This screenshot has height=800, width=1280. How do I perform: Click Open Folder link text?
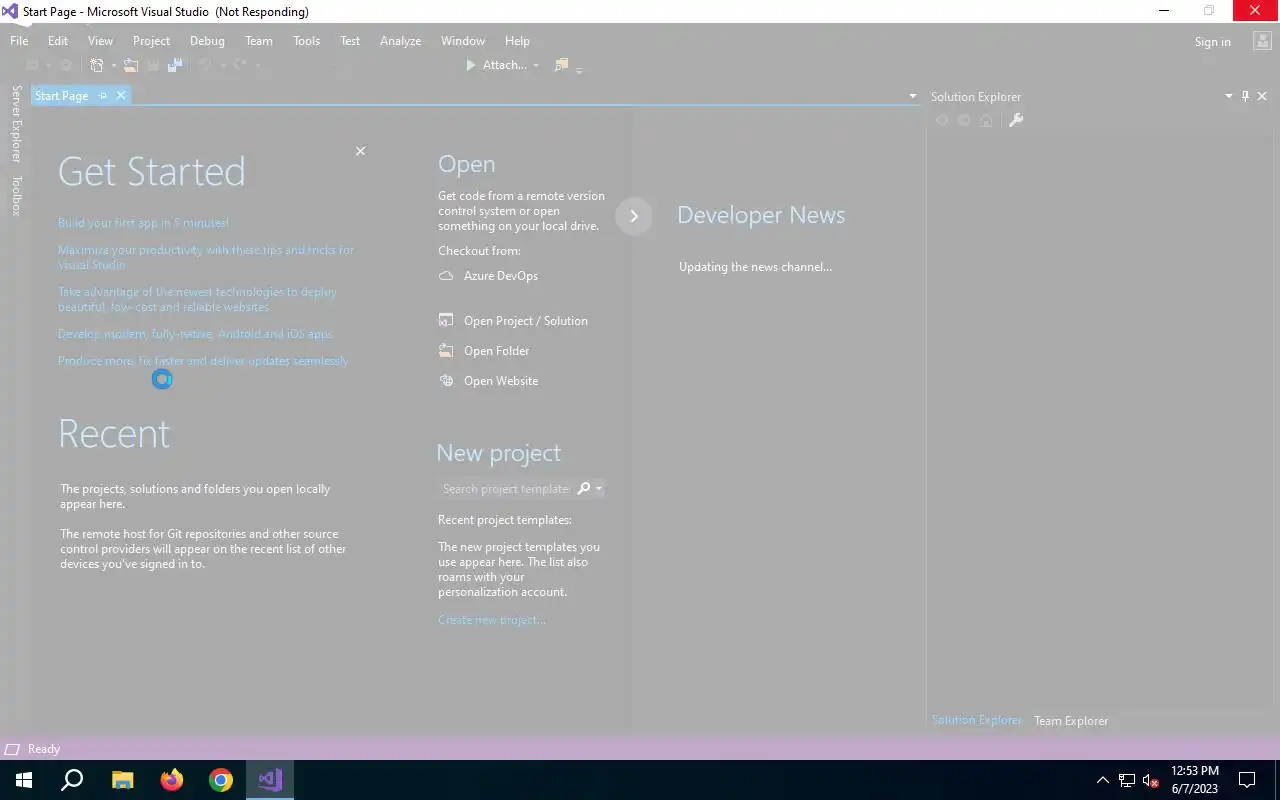pos(497,351)
